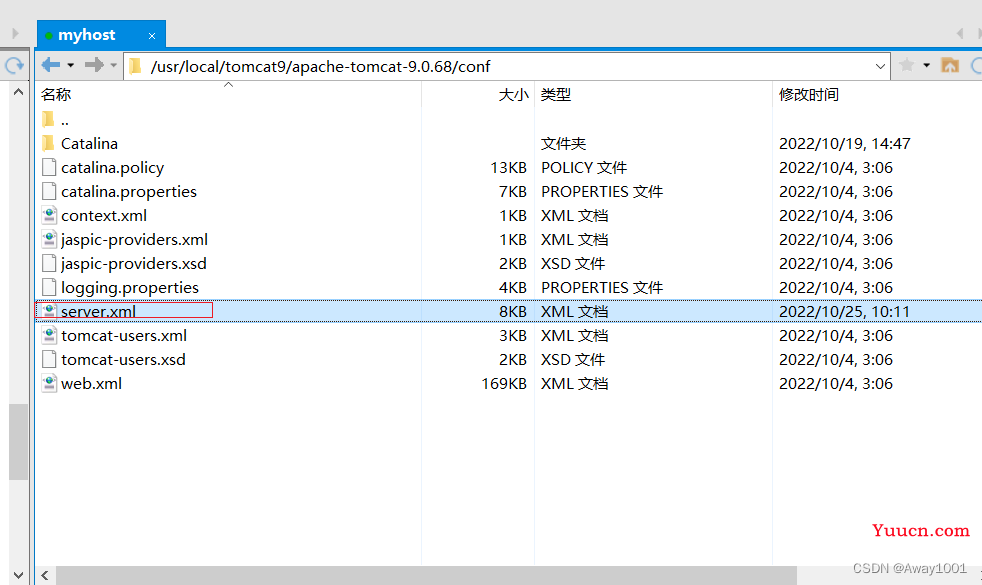
Task: Click the horizontal scrollbar left arrow
Action: pos(45,575)
